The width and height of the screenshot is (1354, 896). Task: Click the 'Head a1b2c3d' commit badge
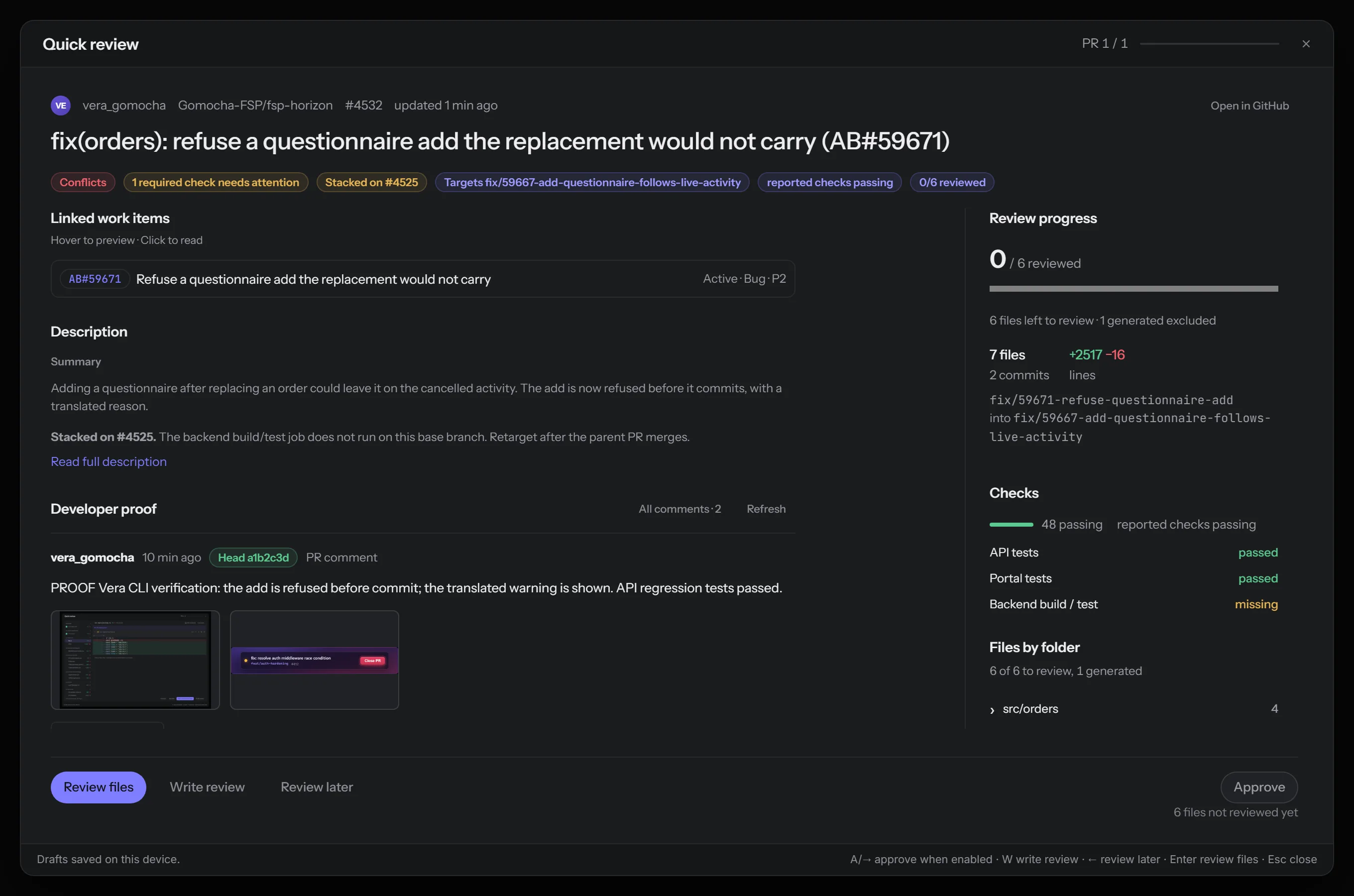253,557
